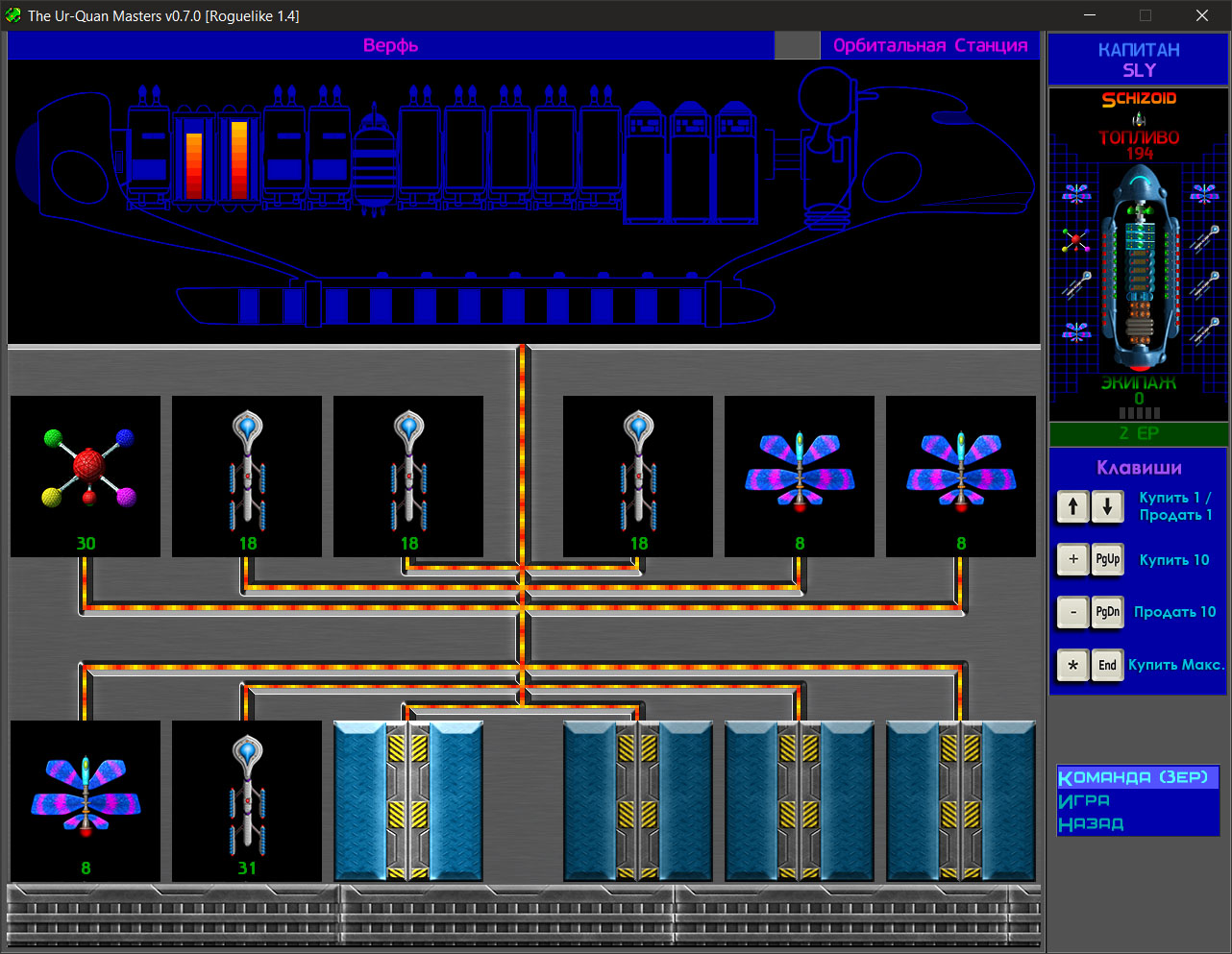1232x954 pixels.
Task: Click the asterisk key icon
Action: (x=1072, y=665)
